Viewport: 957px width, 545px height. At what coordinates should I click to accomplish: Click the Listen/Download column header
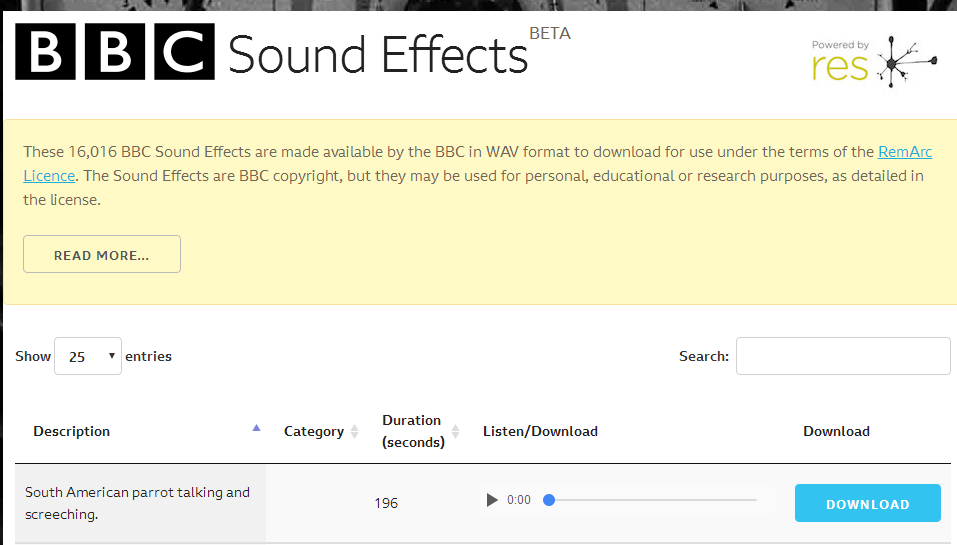coord(540,431)
